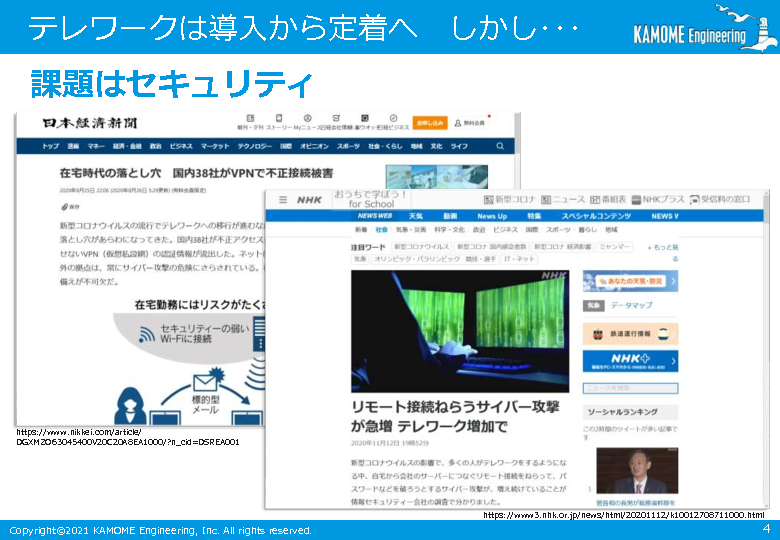Switch to the 天気 tab on NHK
Viewport: 780px width, 540px height.
pos(415,216)
